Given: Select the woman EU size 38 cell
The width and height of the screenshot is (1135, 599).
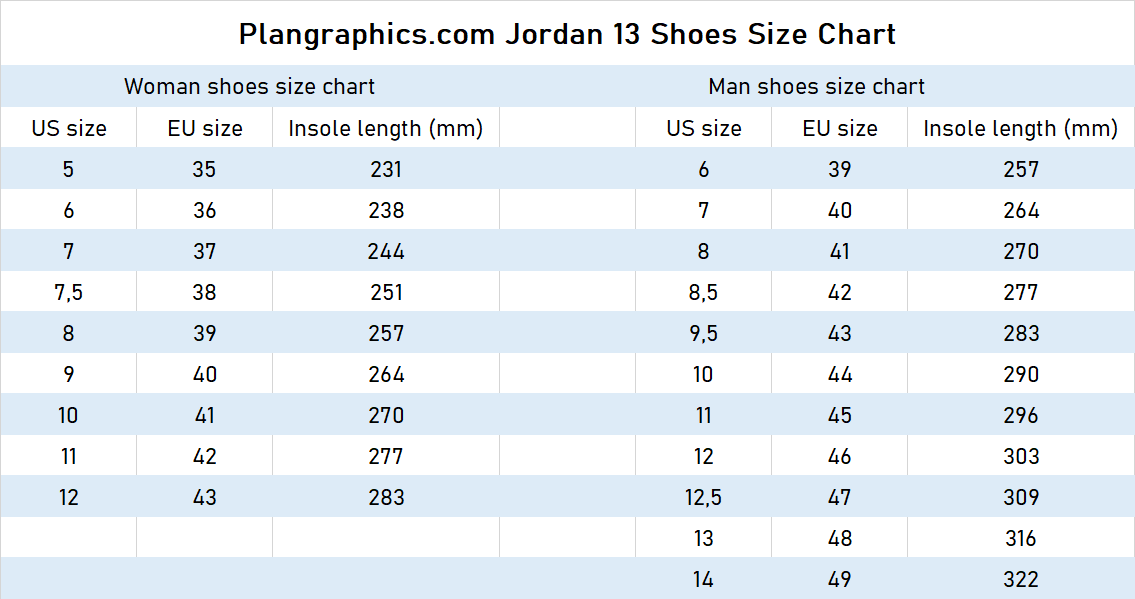Looking at the screenshot, I should 204,292.
